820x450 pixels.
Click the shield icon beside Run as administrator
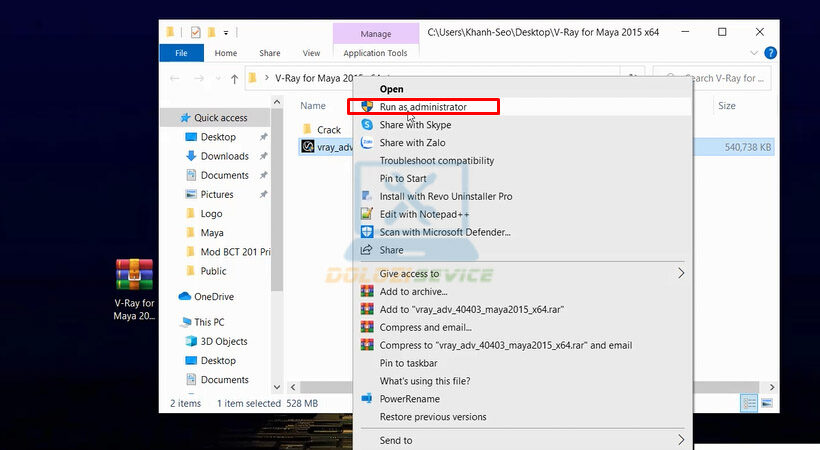click(367, 107)
